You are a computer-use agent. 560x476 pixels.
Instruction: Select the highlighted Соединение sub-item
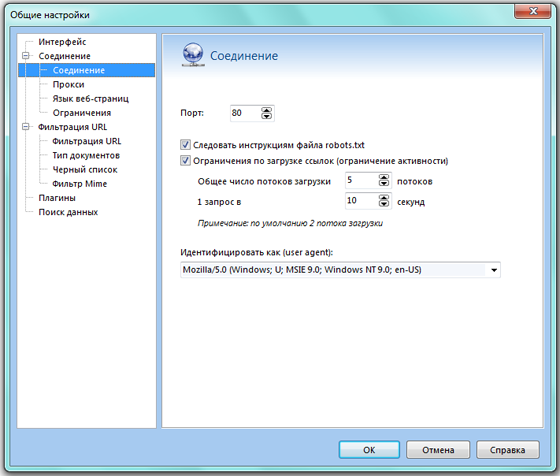pos(86,70)
